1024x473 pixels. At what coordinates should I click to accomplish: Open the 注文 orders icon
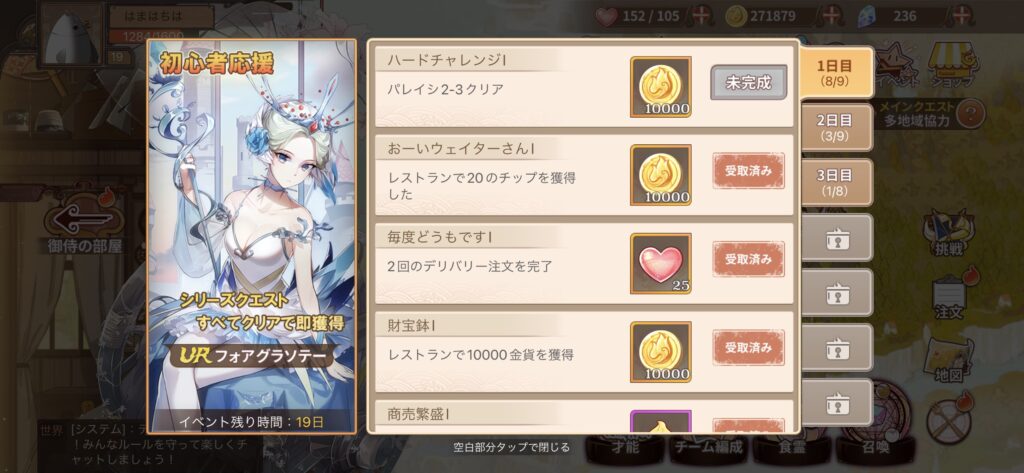point(950,295)
